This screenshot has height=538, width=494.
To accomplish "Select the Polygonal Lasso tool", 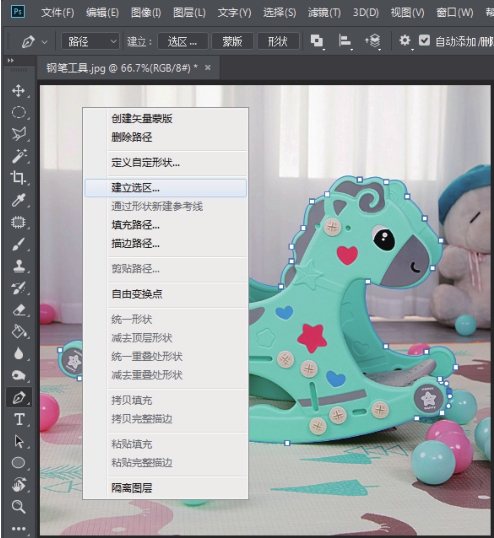I will (x=18, y=134).
